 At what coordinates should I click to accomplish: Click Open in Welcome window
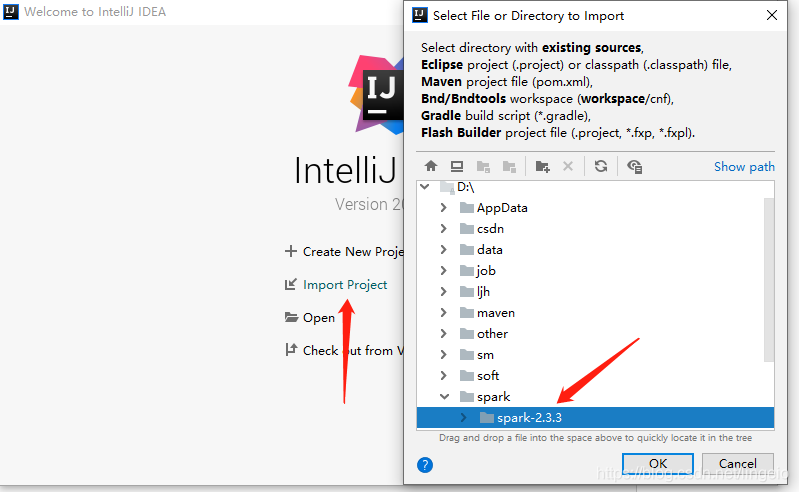click(x=319, y=318)
